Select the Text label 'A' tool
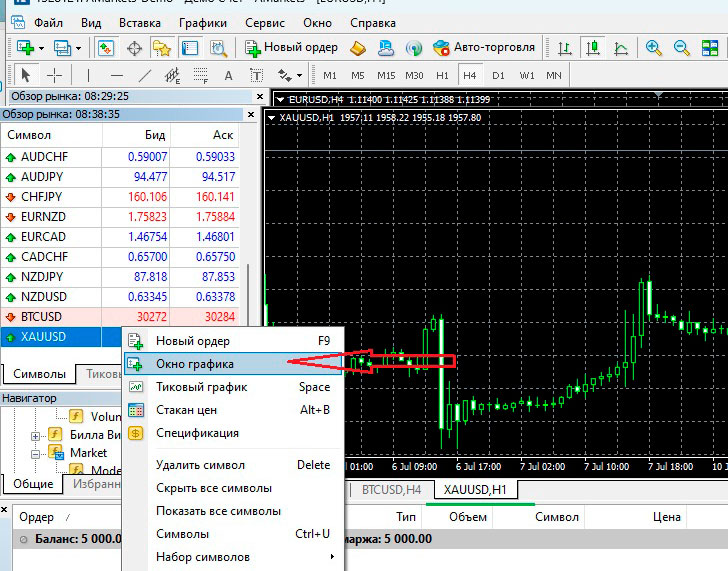Image resolution: width=728 pixels, height=571 pixels. (228, 75)
